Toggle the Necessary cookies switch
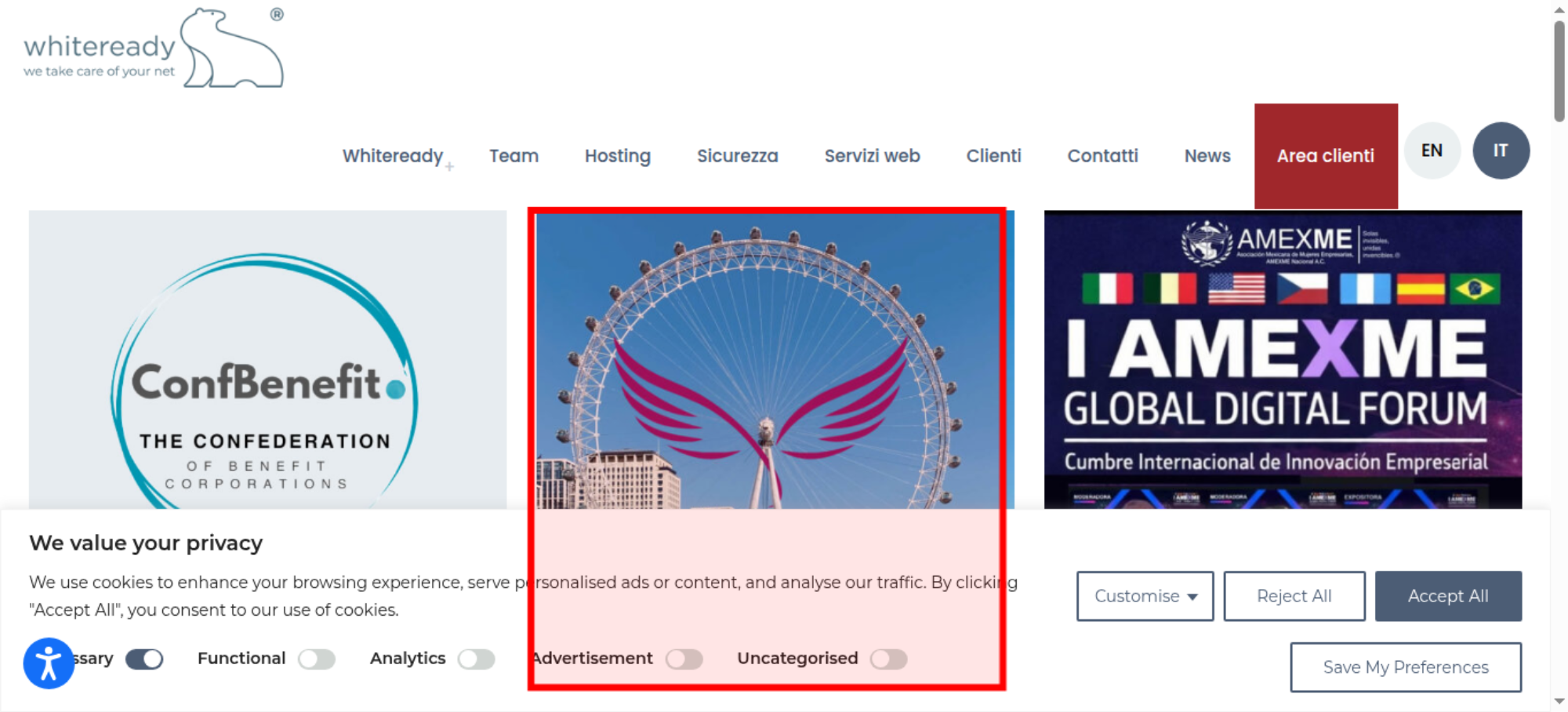The image size is (1568, 712). point(144,659)
